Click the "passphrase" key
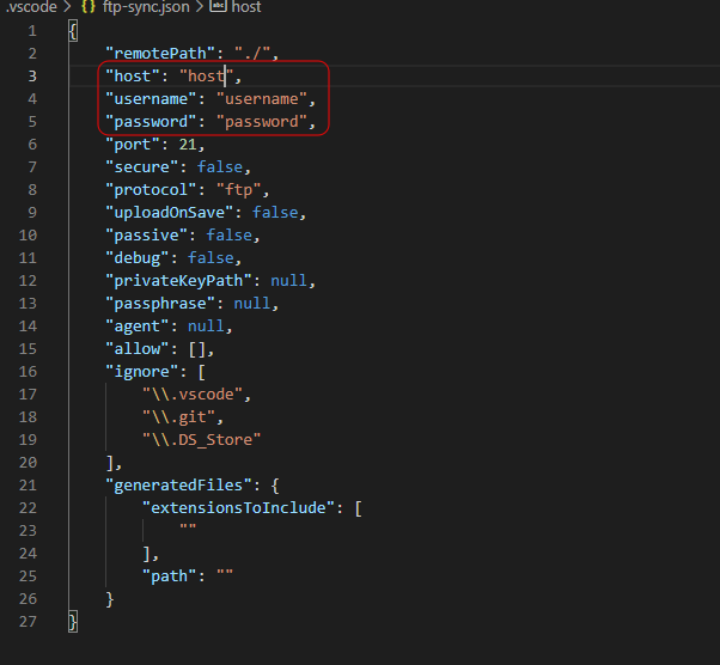This screenshot has width=720, height=665. click(x=160, y=303)
